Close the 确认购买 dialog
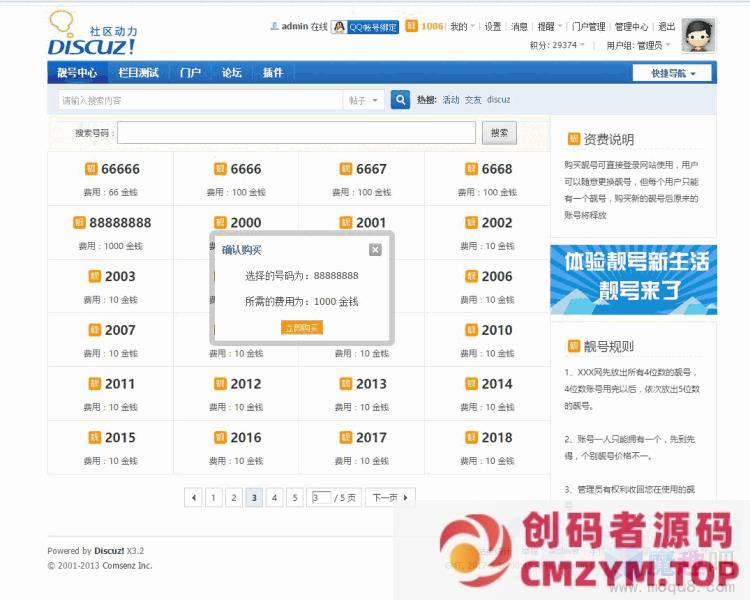 coord(375,250)
